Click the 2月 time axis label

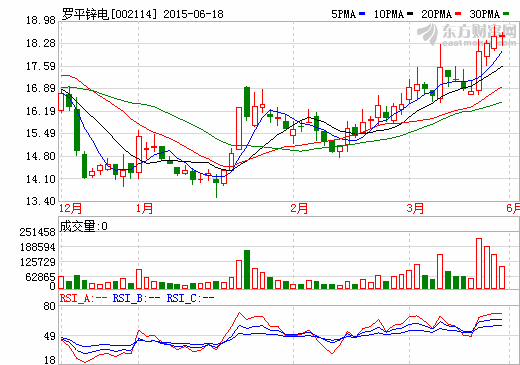click(299, 208)
